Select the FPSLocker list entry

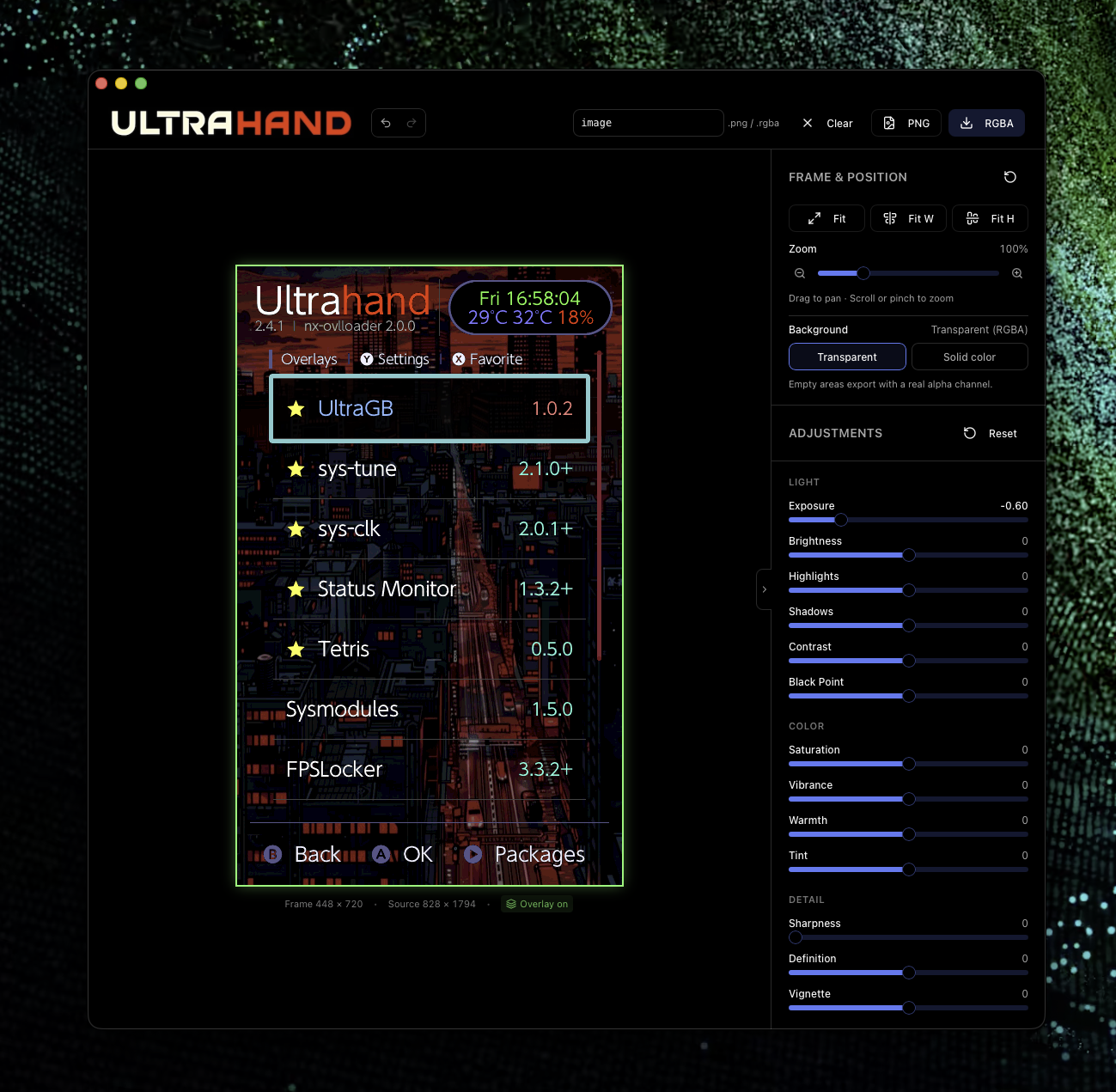pyautogui.click(x=430, y=770)
